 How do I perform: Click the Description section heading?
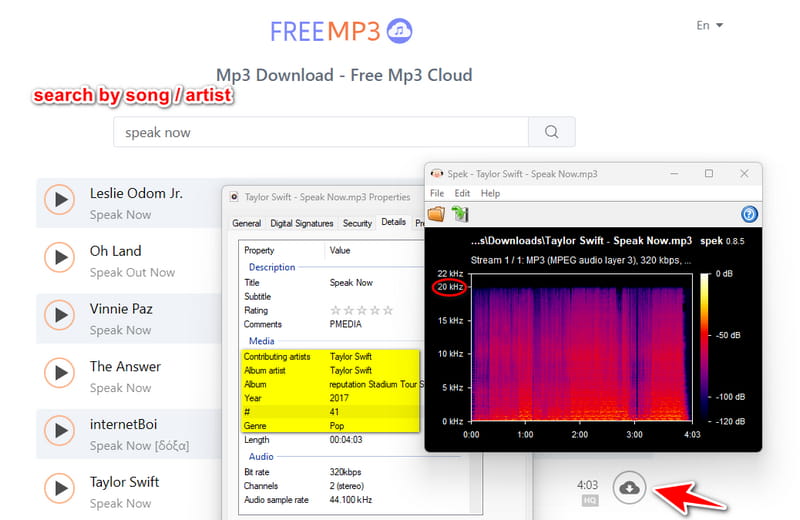tap(272, 267)
